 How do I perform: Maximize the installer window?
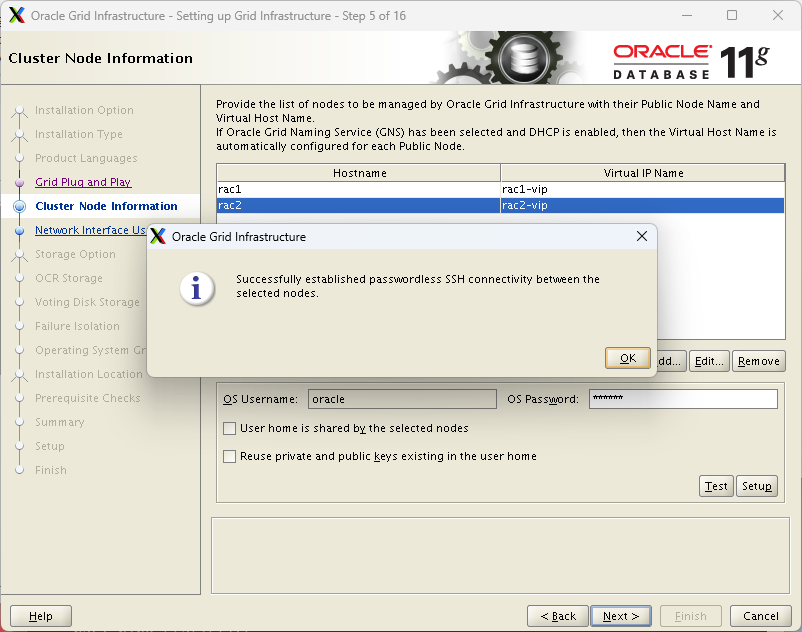coord(732,15)
